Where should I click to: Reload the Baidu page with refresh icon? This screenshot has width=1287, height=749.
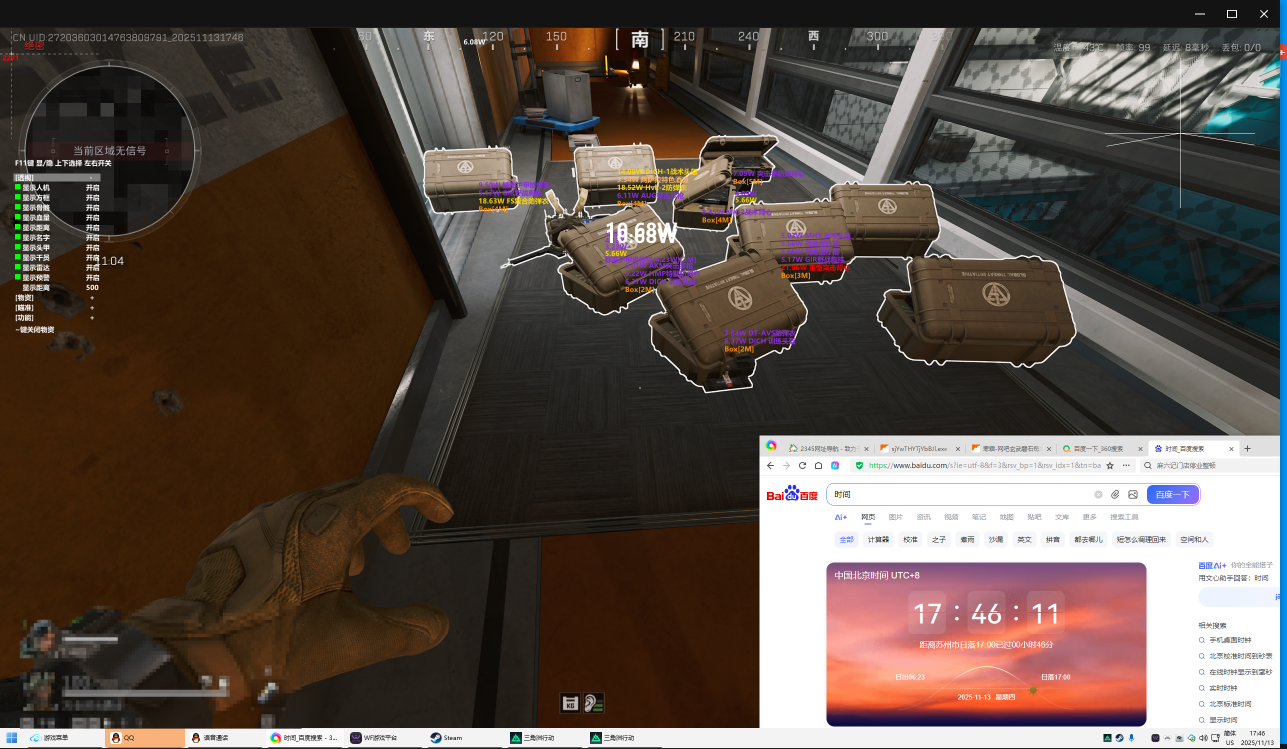(802, 466)
